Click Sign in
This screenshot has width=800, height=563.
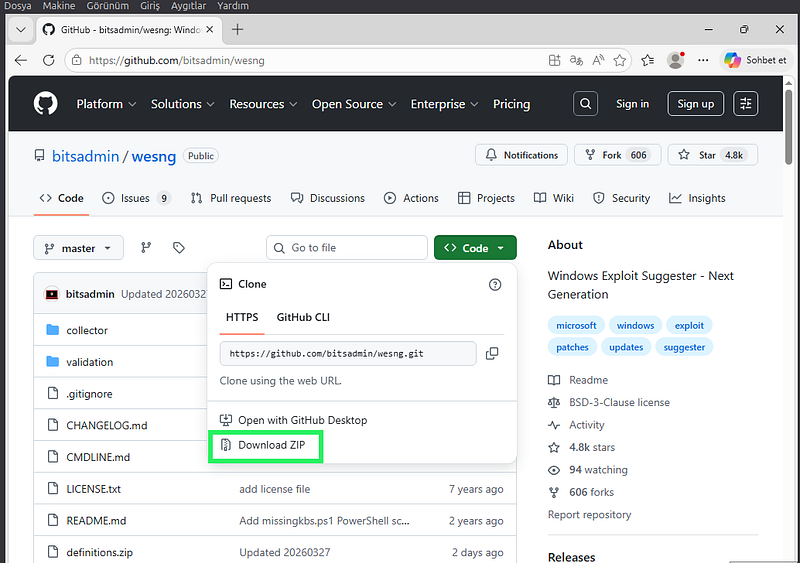pos(632,104)
